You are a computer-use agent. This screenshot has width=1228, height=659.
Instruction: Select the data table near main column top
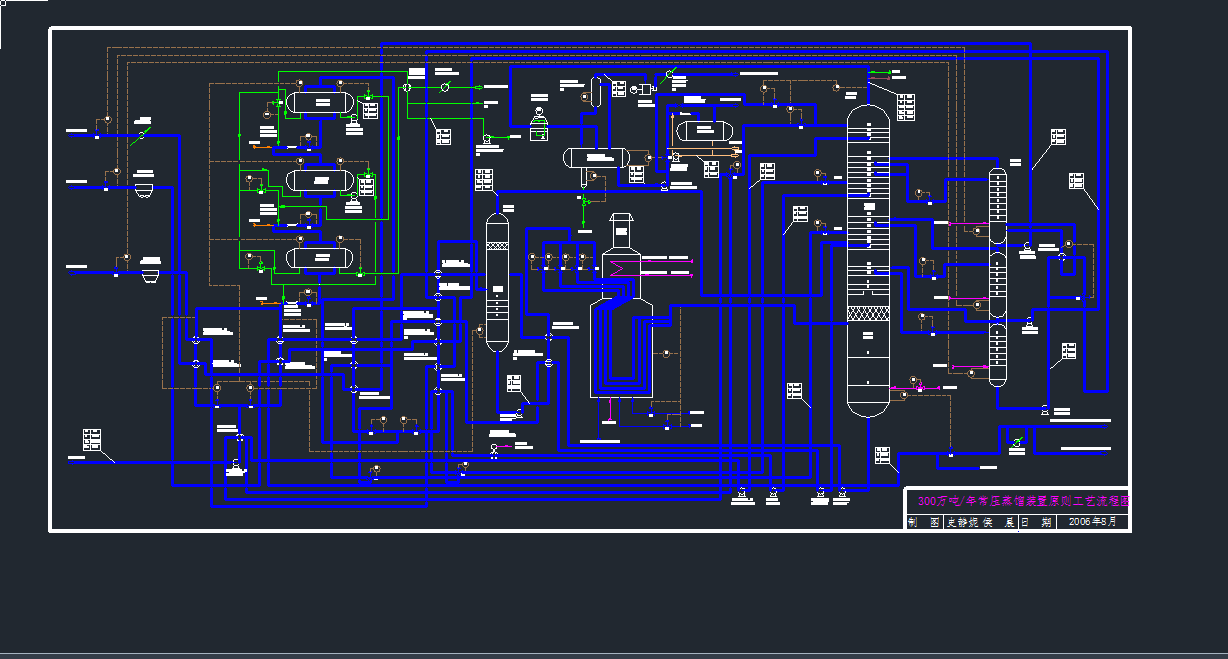pos(906,106)
